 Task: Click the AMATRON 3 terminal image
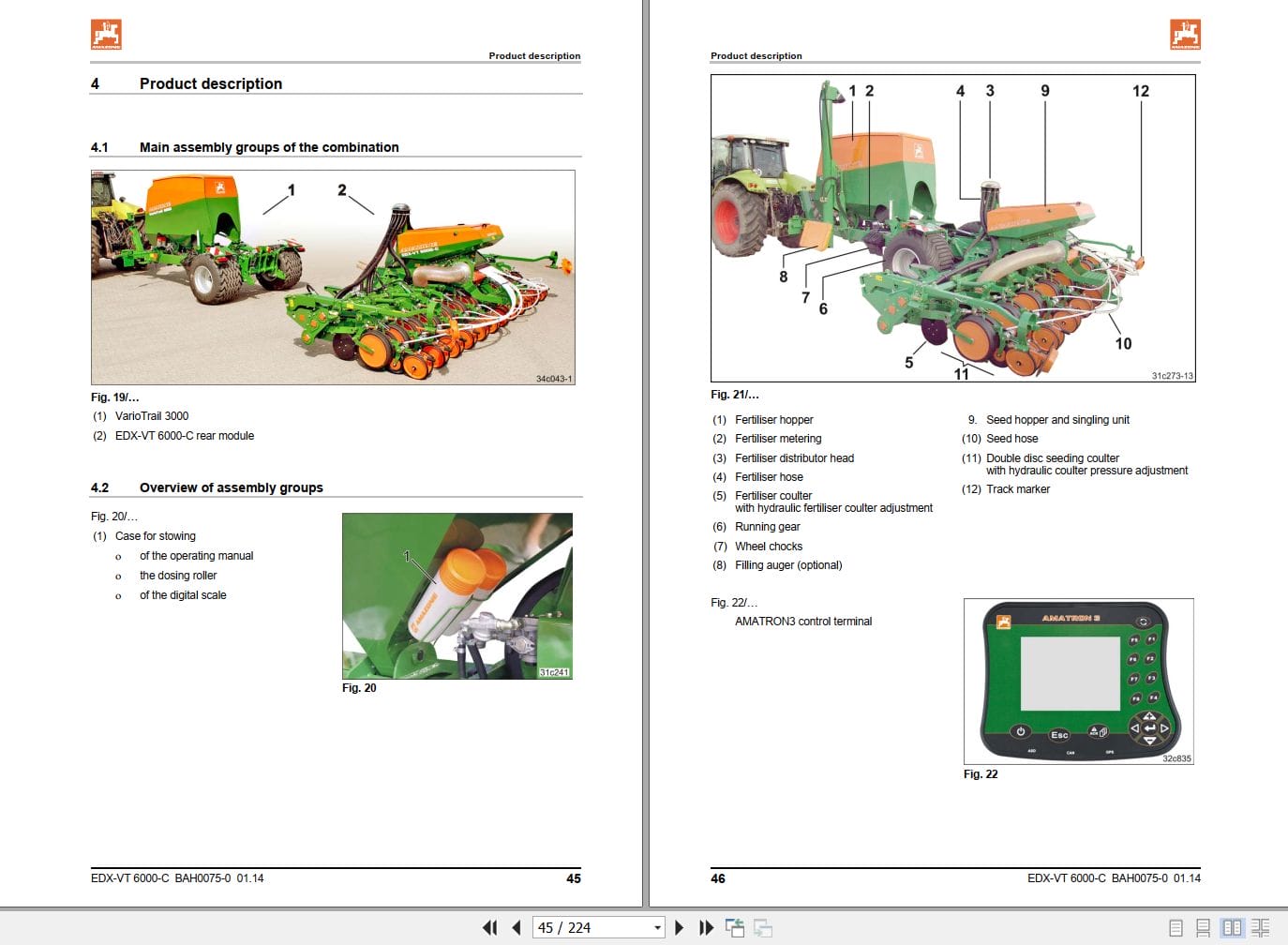[x=1078, y=681]
